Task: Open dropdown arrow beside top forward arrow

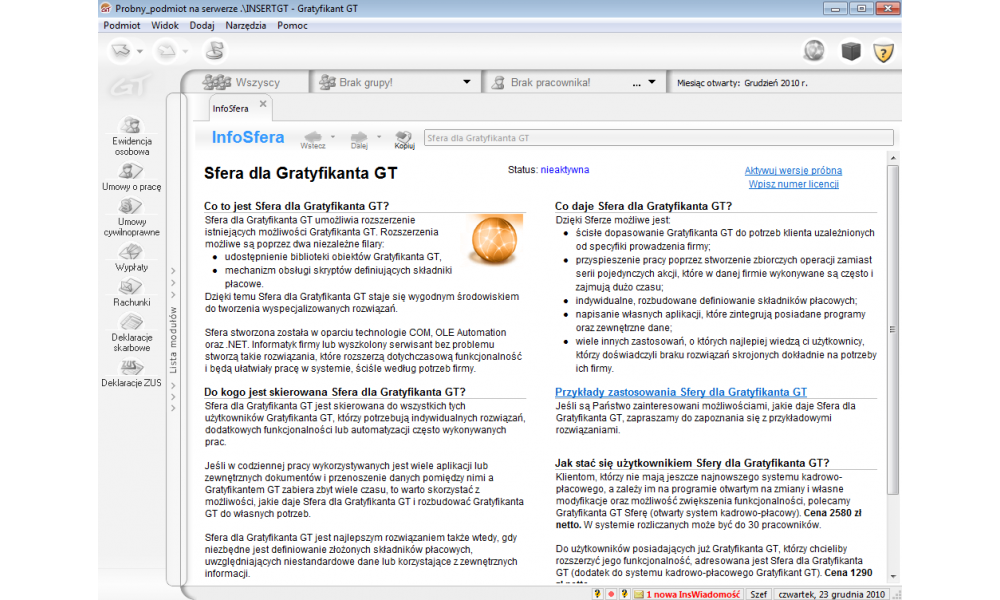Action: [x=185, y=51]
